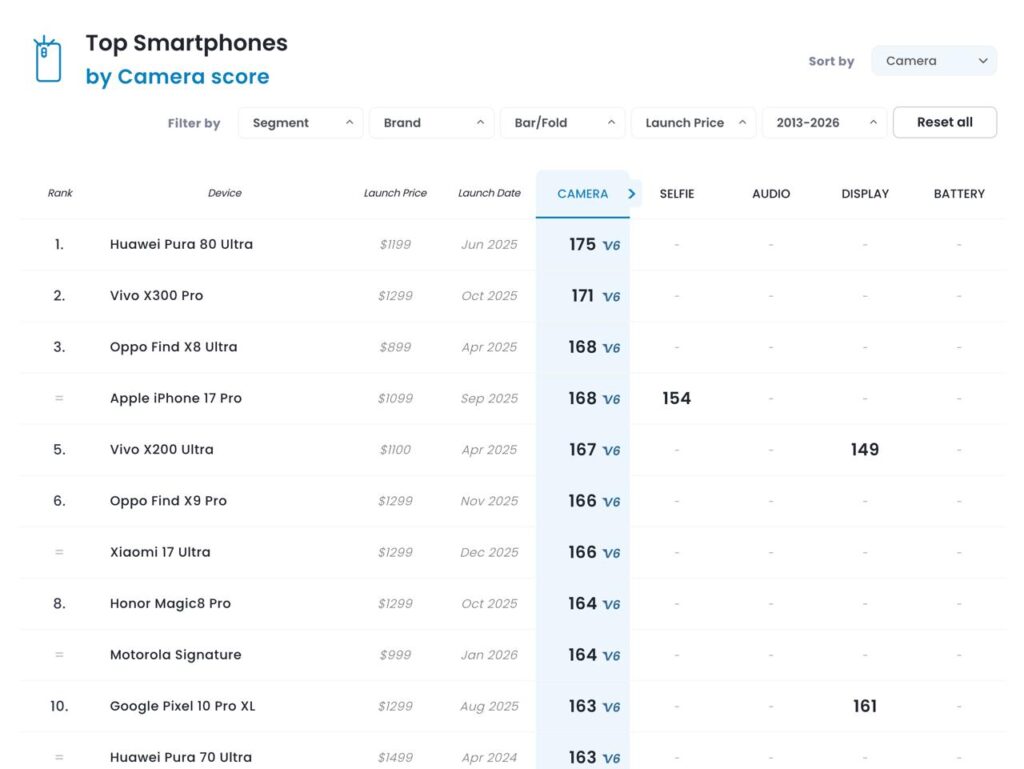Click the arrow icon beside CAMERA header
The height and width of the screenshot is (769, 1024).
tap(631, 194)
